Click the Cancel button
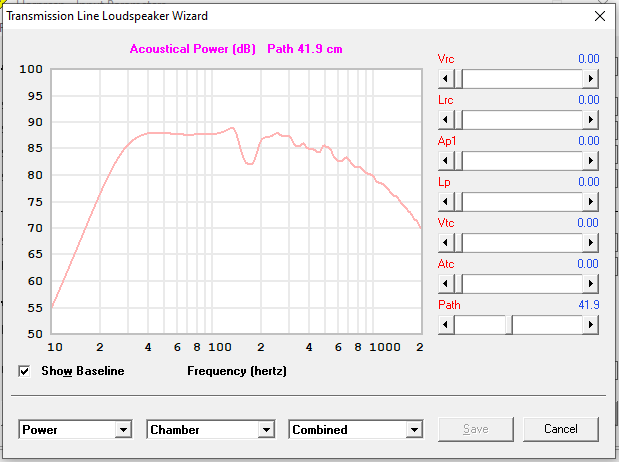The image size is (619, 462). coord(561,429)
